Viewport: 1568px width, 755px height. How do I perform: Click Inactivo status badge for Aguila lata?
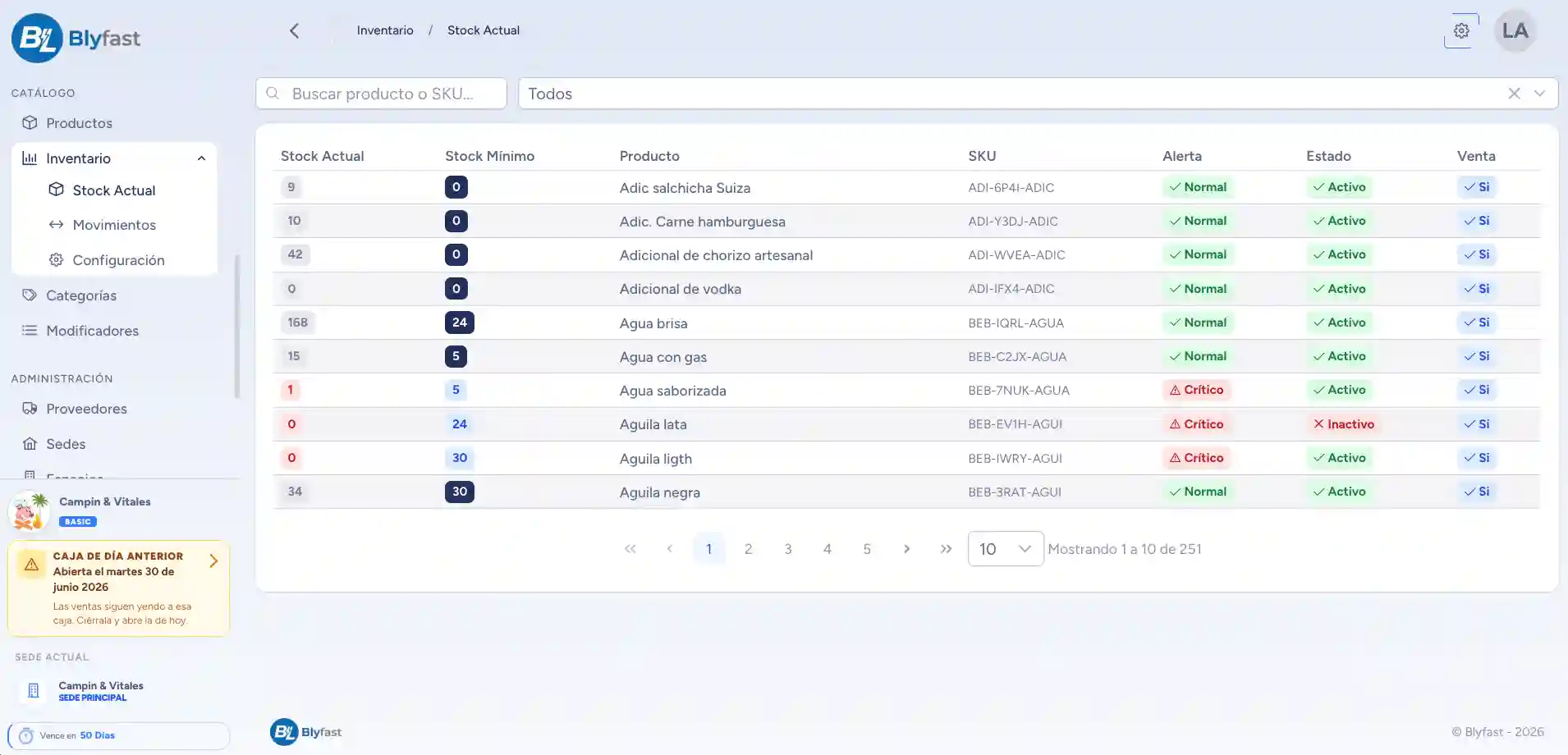(x=1343, y=424)
